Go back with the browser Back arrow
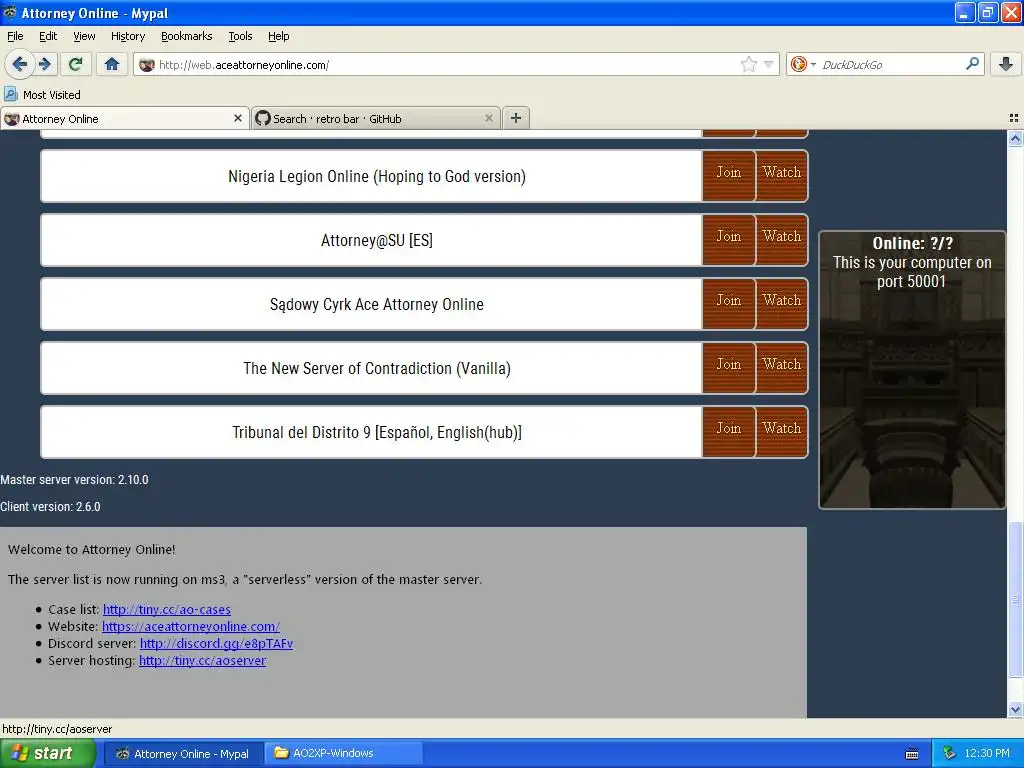The height and width of the screenshot is (768, 1024). (x=20, y=64)
